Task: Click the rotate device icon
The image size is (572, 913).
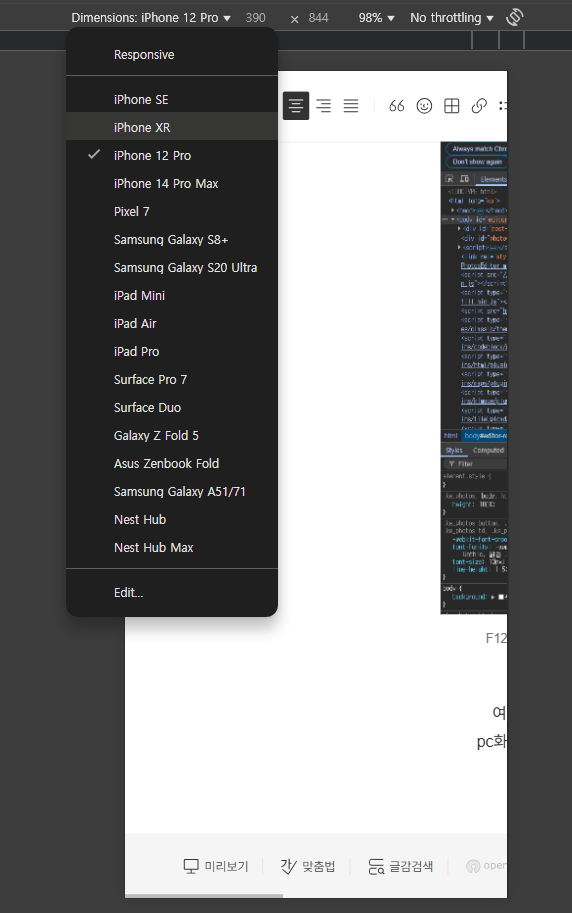Action: coord(514,17)
